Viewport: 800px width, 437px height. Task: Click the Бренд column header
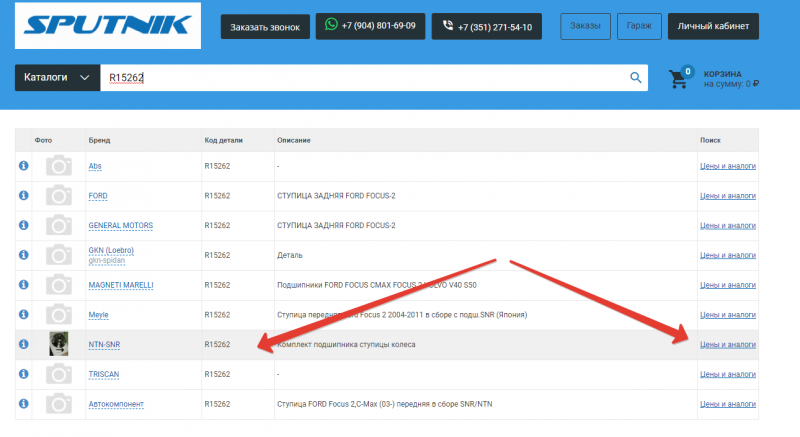99,140
